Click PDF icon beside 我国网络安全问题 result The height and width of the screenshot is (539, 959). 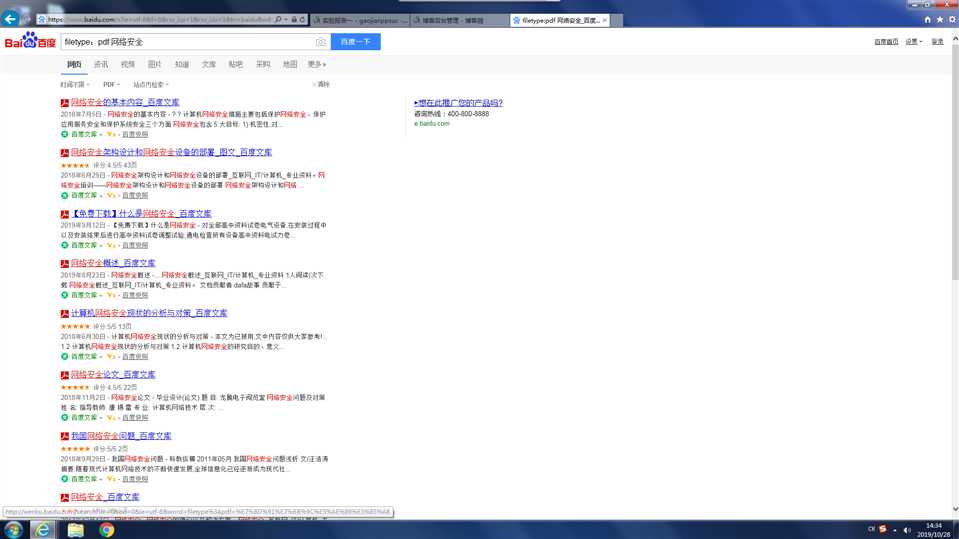click(x=64, y=436)
